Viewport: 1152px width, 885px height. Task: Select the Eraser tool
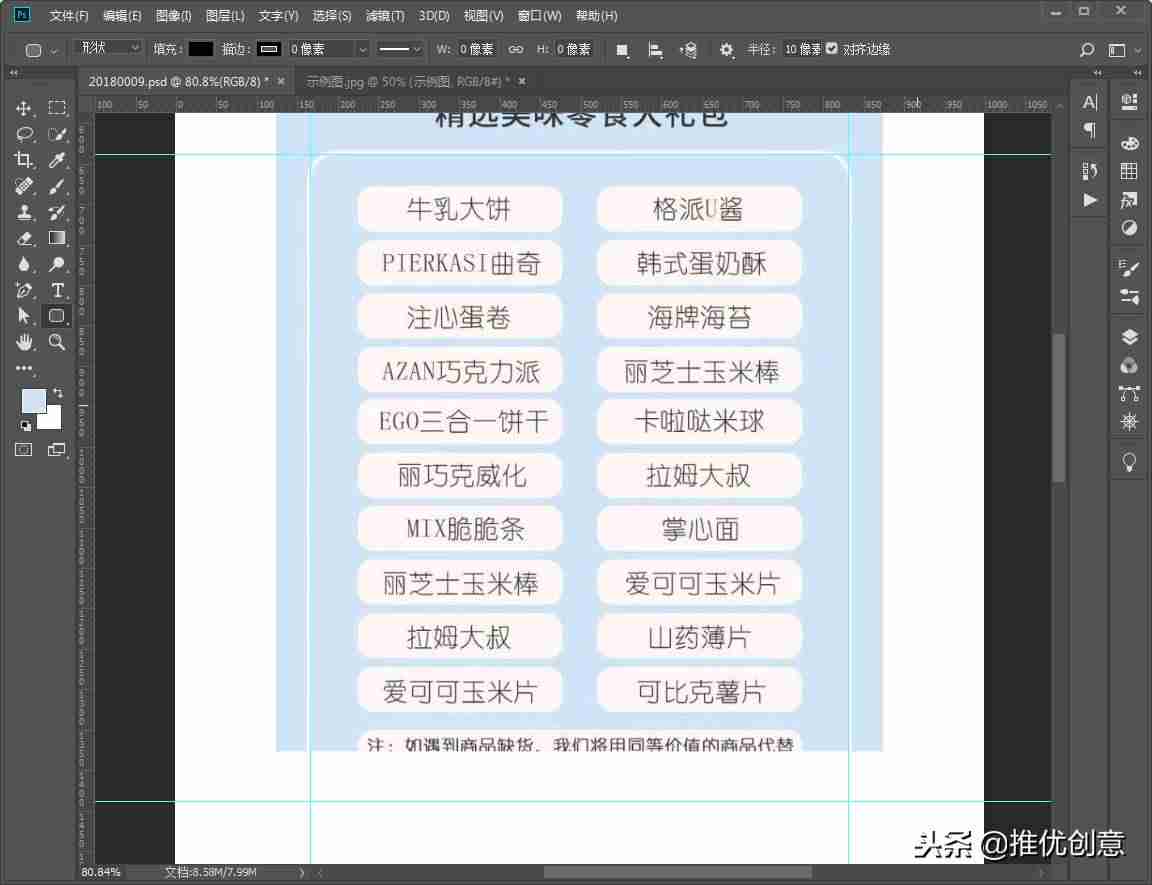point(24,238)
